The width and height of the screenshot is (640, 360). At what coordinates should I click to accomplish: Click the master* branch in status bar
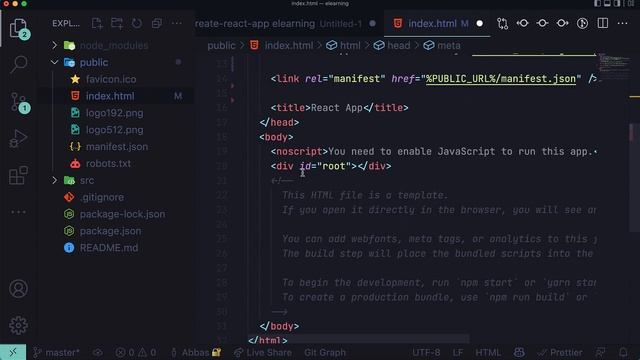[x=56, y=353]
